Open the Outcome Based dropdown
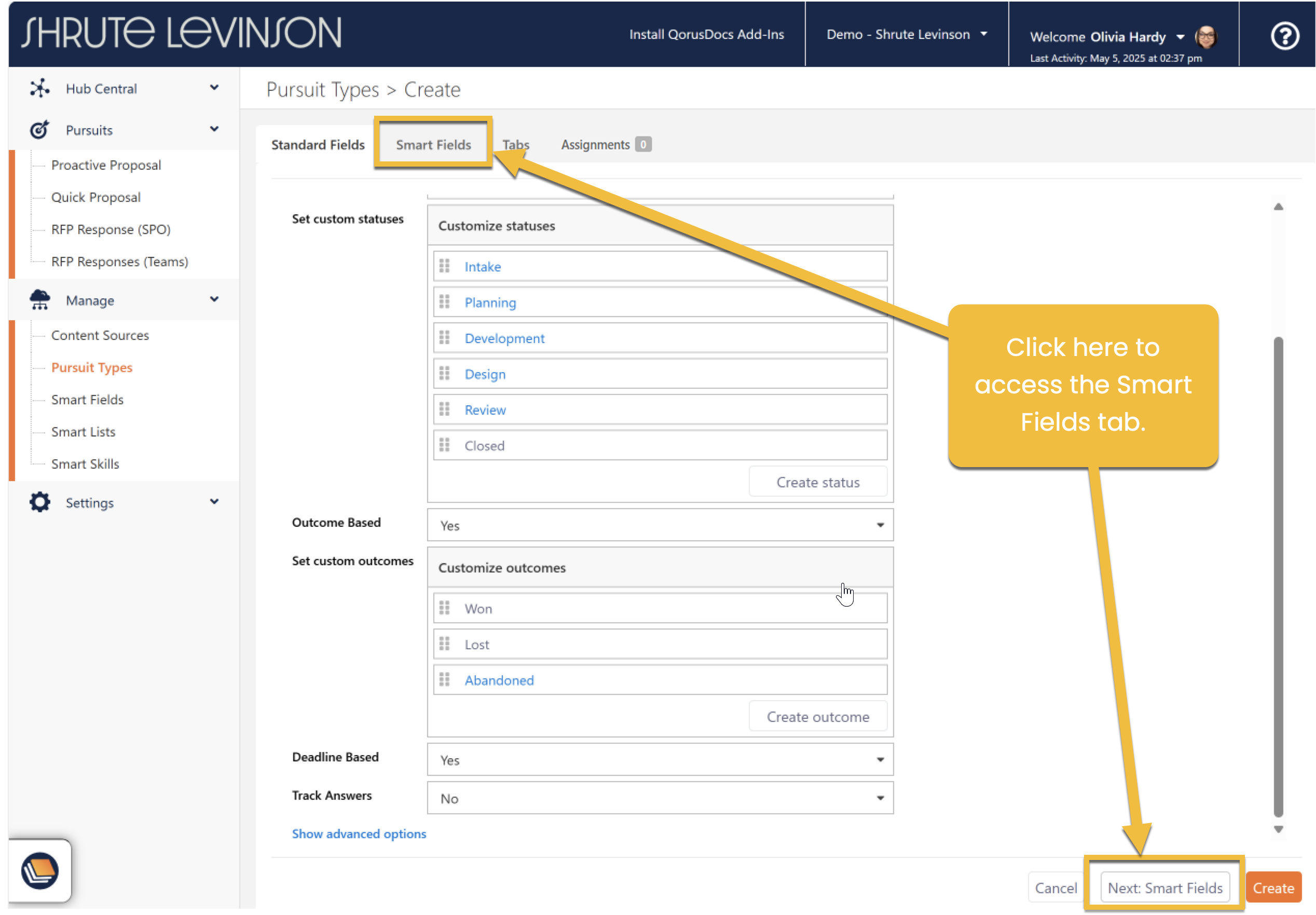Viewport: 1316px width, 915px height. tap(660, 525)
